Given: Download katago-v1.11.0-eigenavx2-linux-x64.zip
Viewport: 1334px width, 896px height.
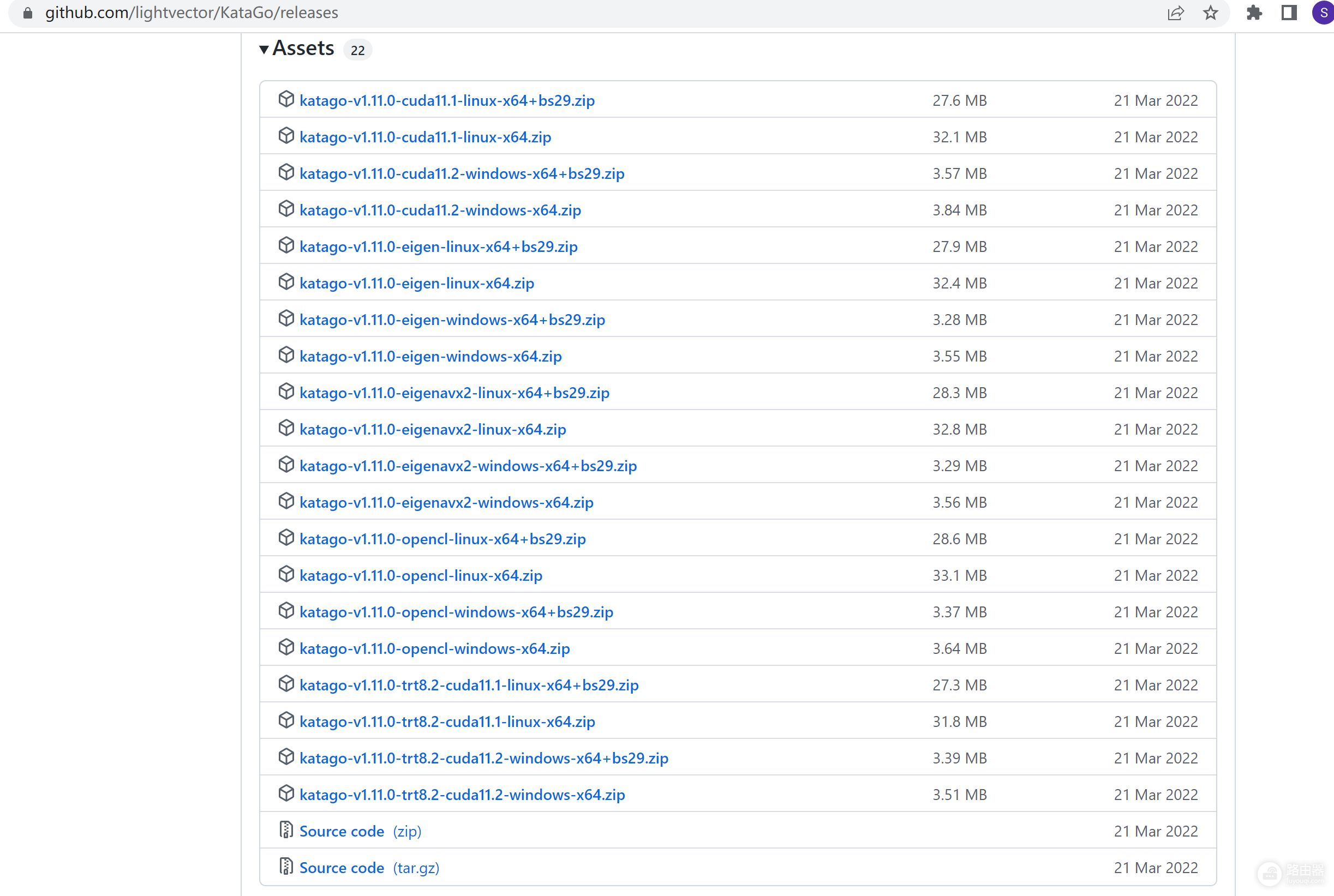Looking at the screenshot, I should (x=433, y=430).
